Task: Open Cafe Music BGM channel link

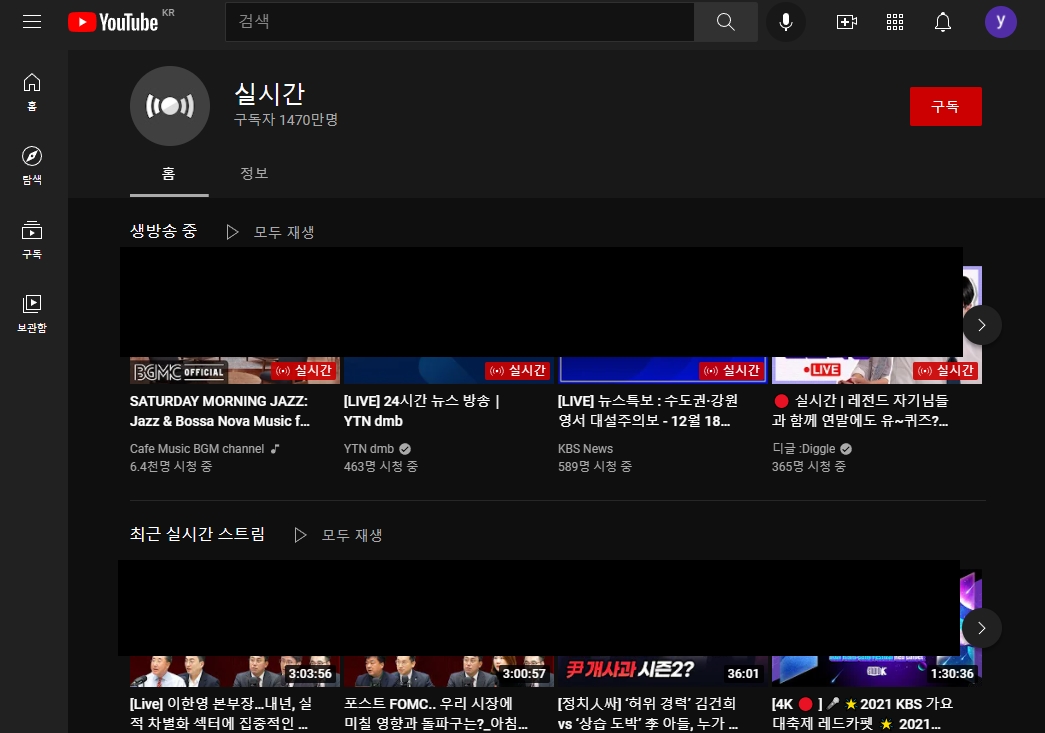Action: tap(197, 449)
